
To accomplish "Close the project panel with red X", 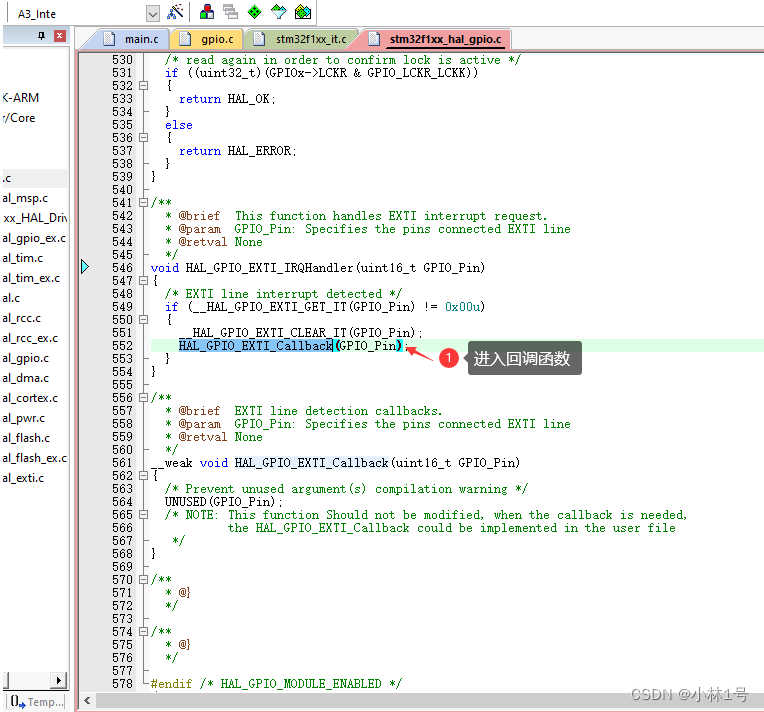I will [x=59, y=36].
